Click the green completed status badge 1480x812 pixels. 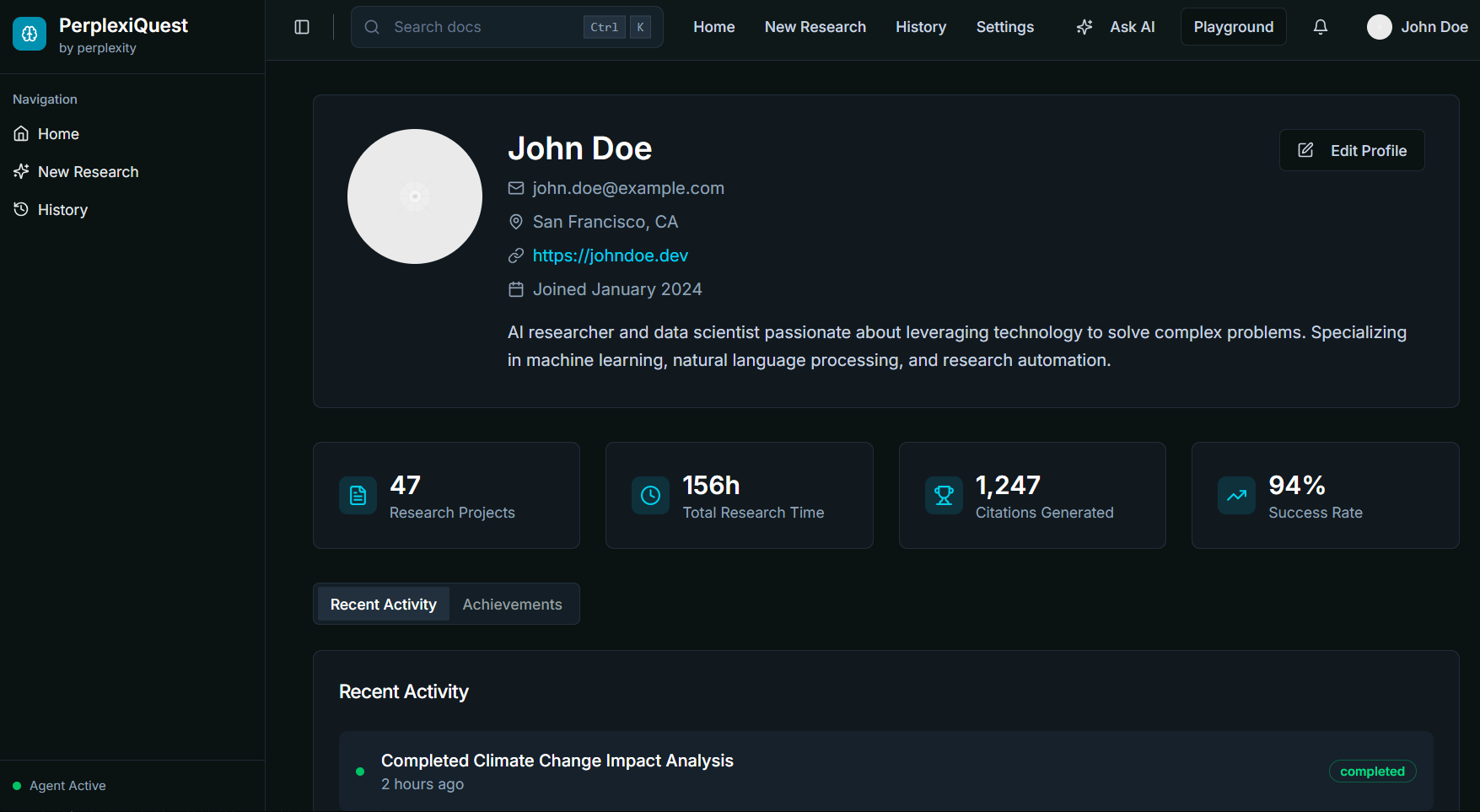pos(1372,772)
